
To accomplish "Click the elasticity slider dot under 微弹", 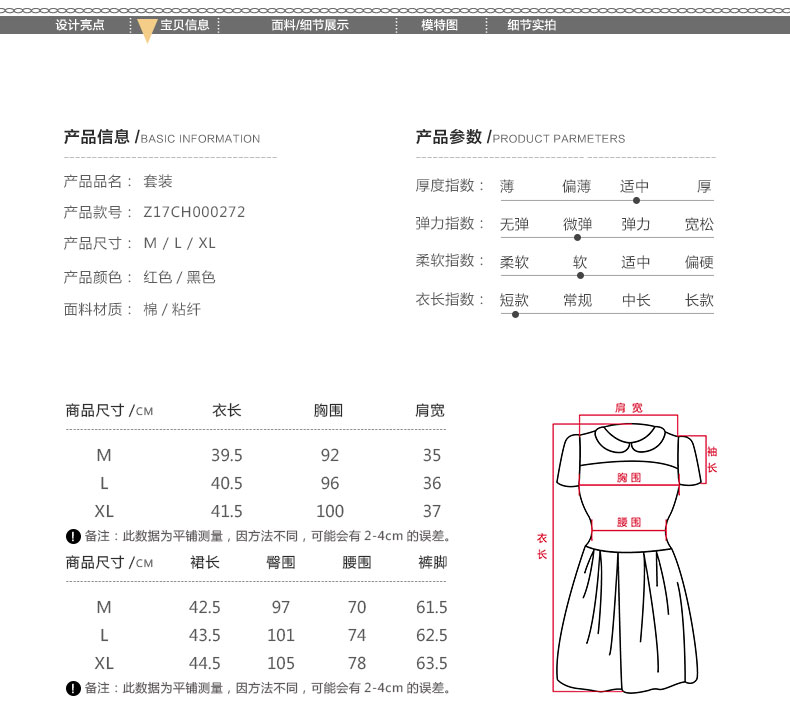I will tap(577, 237).
